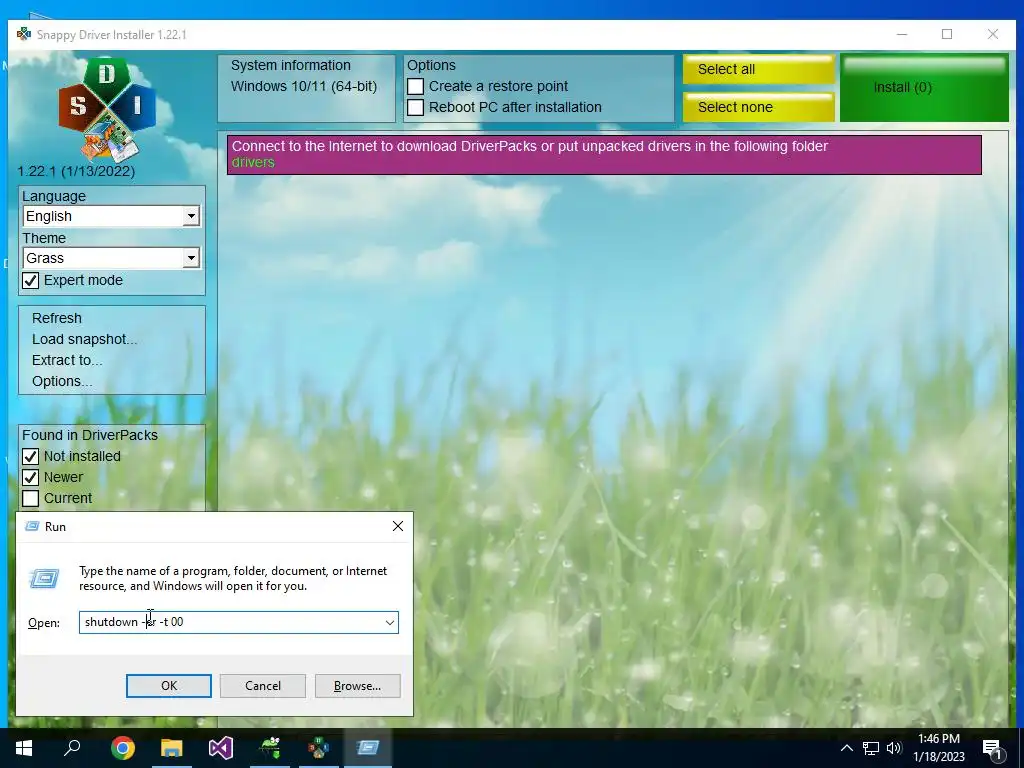
Task: Switch to the Run dialog taskbar icon
Action: 368,748
